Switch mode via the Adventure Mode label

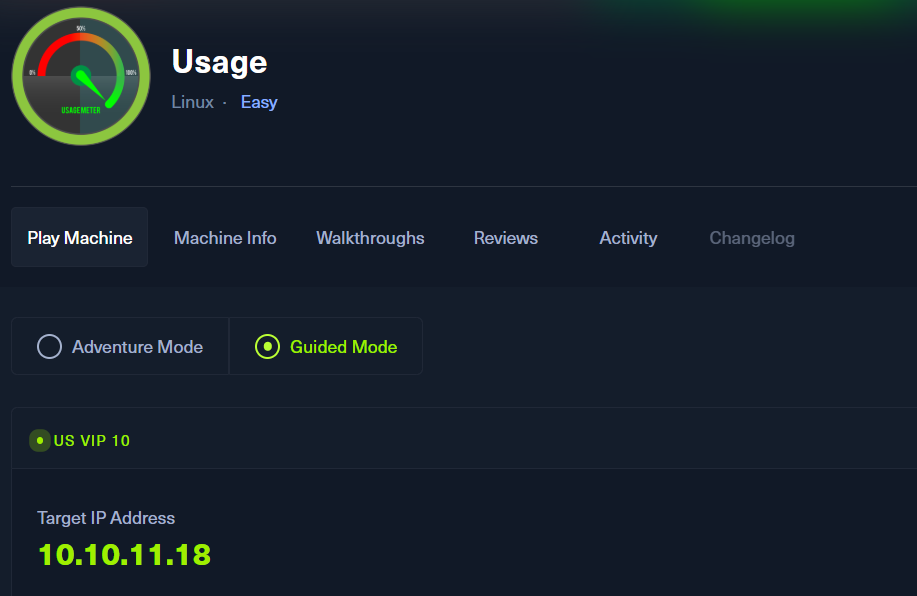(x=137, y=347)
